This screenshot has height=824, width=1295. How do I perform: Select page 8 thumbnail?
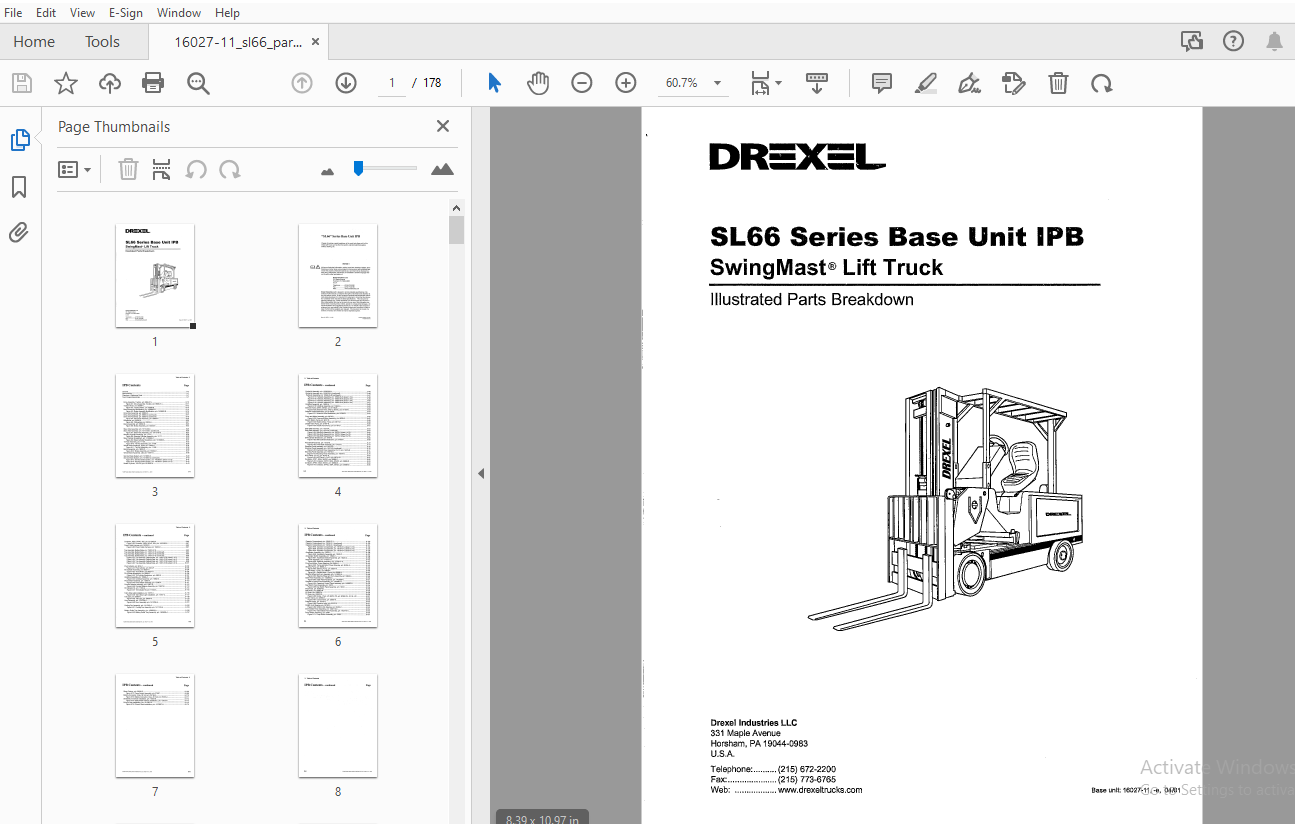tap(338, 726)
